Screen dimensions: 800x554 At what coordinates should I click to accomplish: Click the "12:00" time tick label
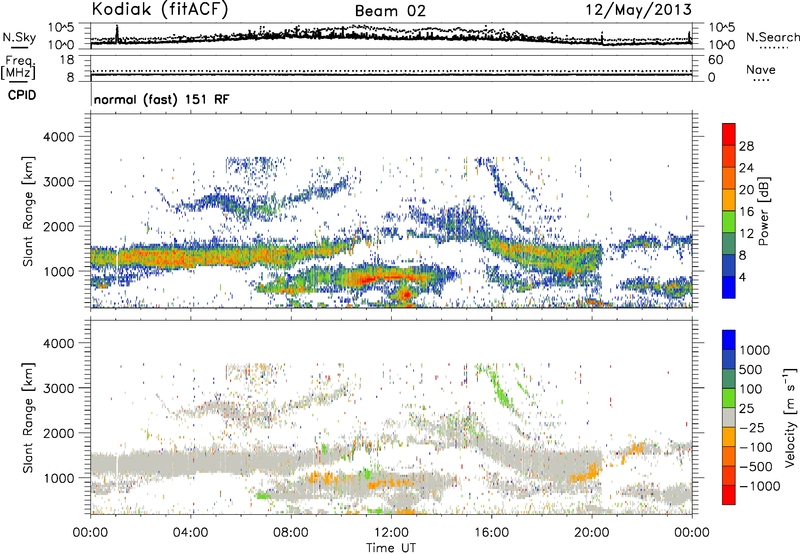point(391,533)
